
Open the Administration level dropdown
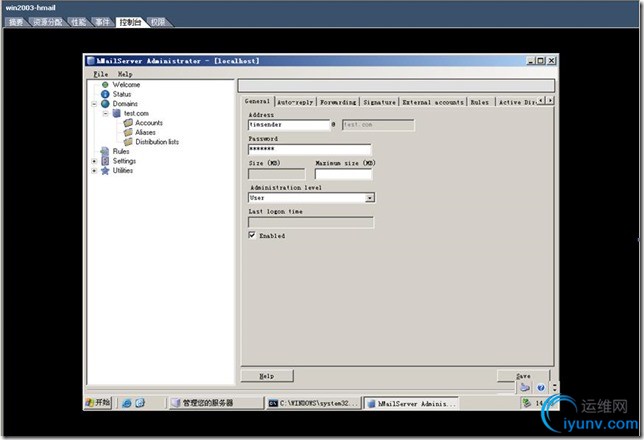[370, 198]
